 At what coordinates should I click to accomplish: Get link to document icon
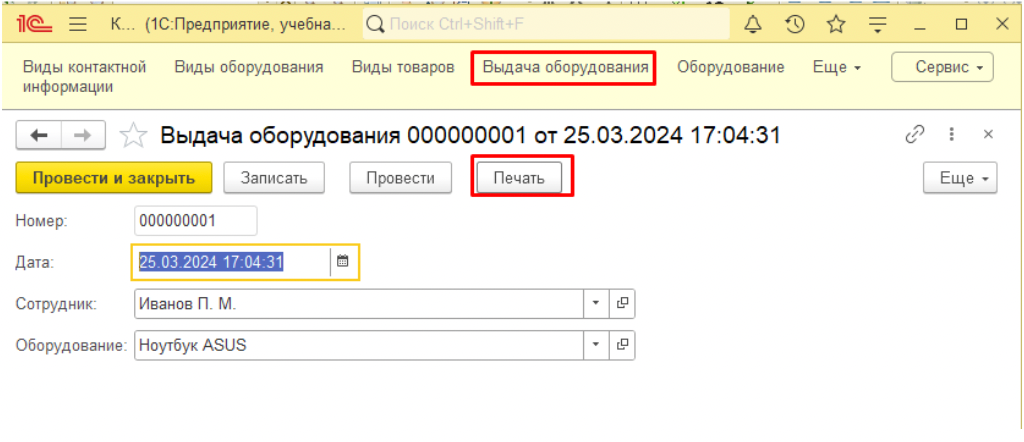(915, 134)
